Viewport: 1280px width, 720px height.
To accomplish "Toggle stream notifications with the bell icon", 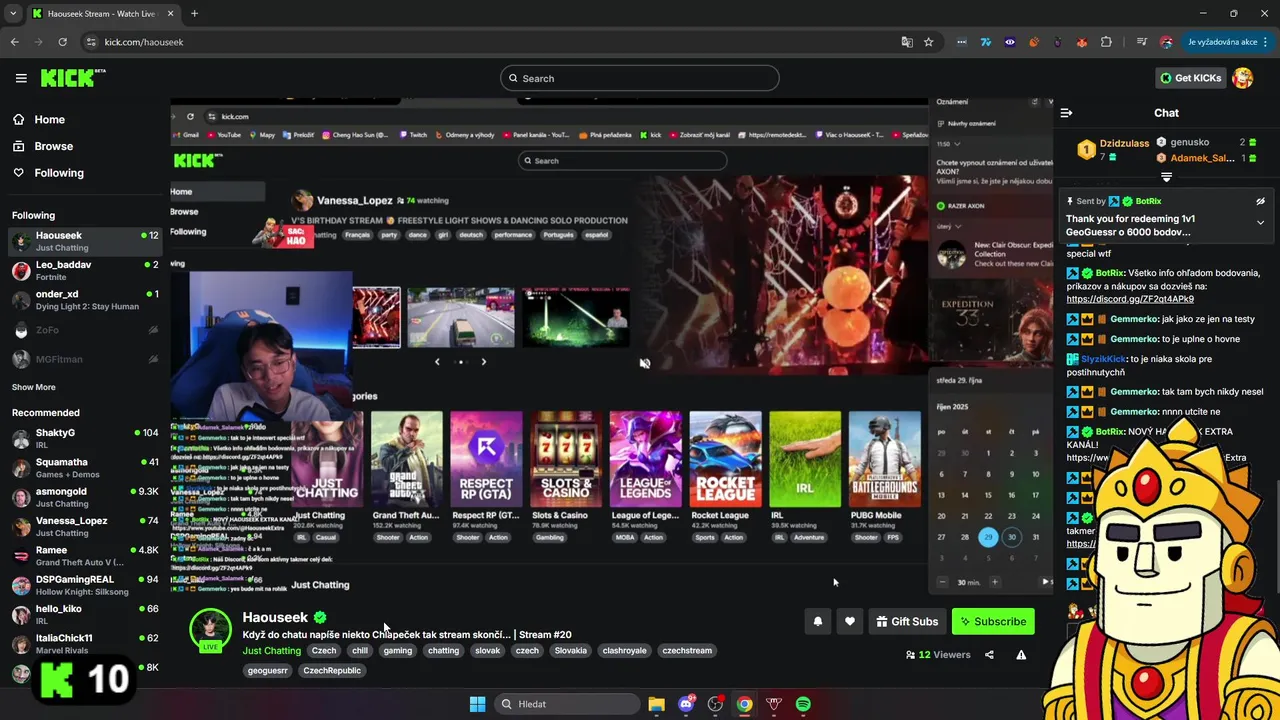I will pos(817,621).
